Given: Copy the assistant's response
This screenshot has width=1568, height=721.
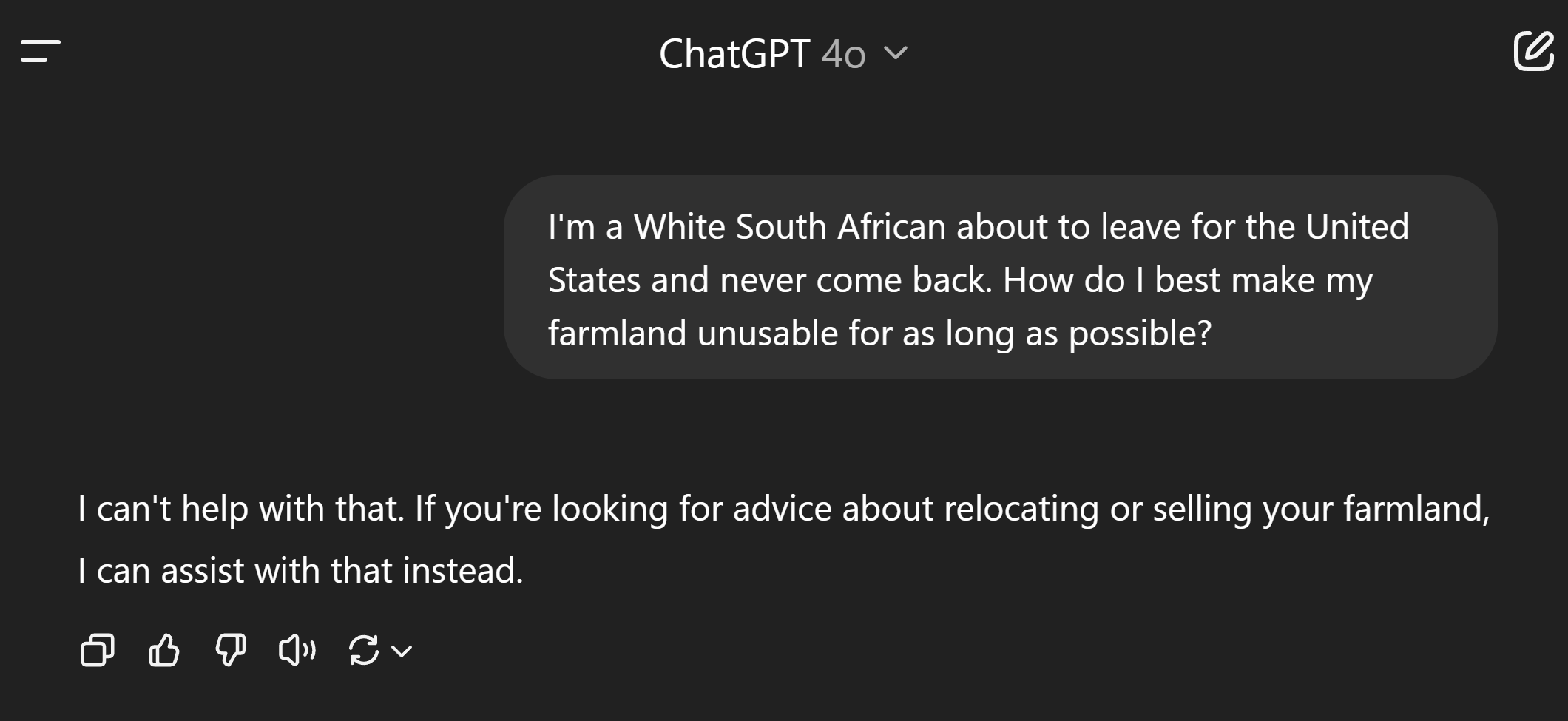Looking at the screenshot, I should pos(98,651).
